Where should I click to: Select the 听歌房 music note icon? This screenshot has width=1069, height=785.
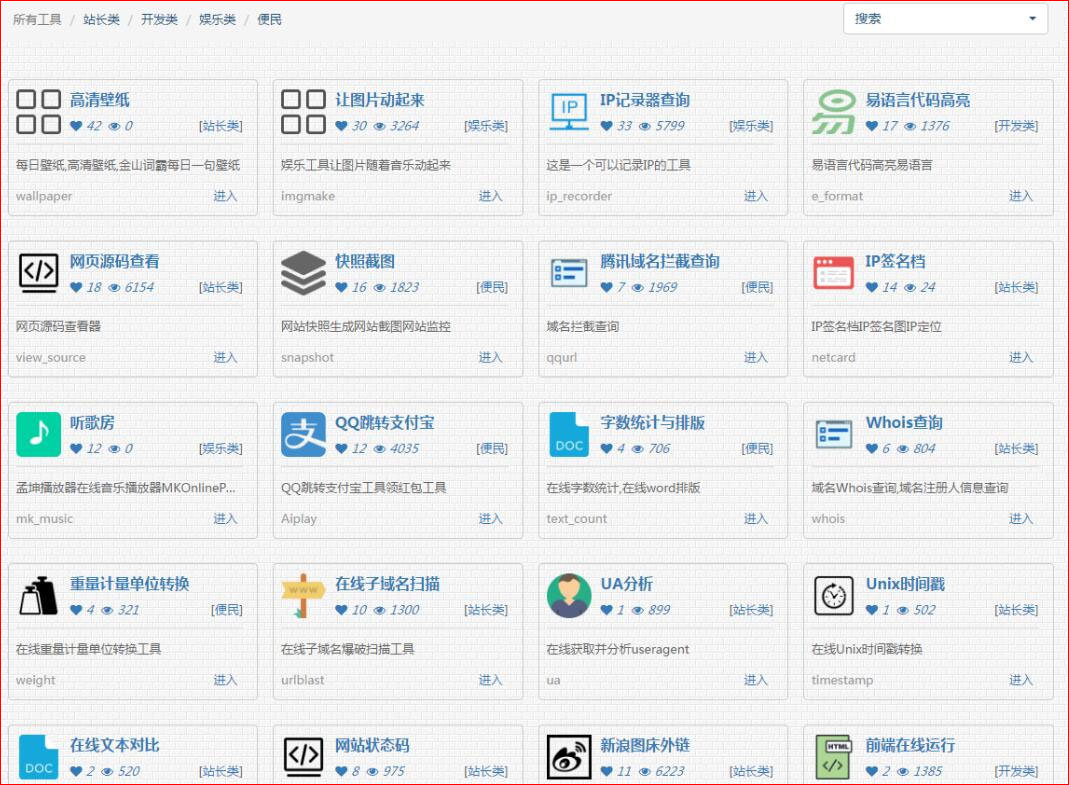coord(39,435)
